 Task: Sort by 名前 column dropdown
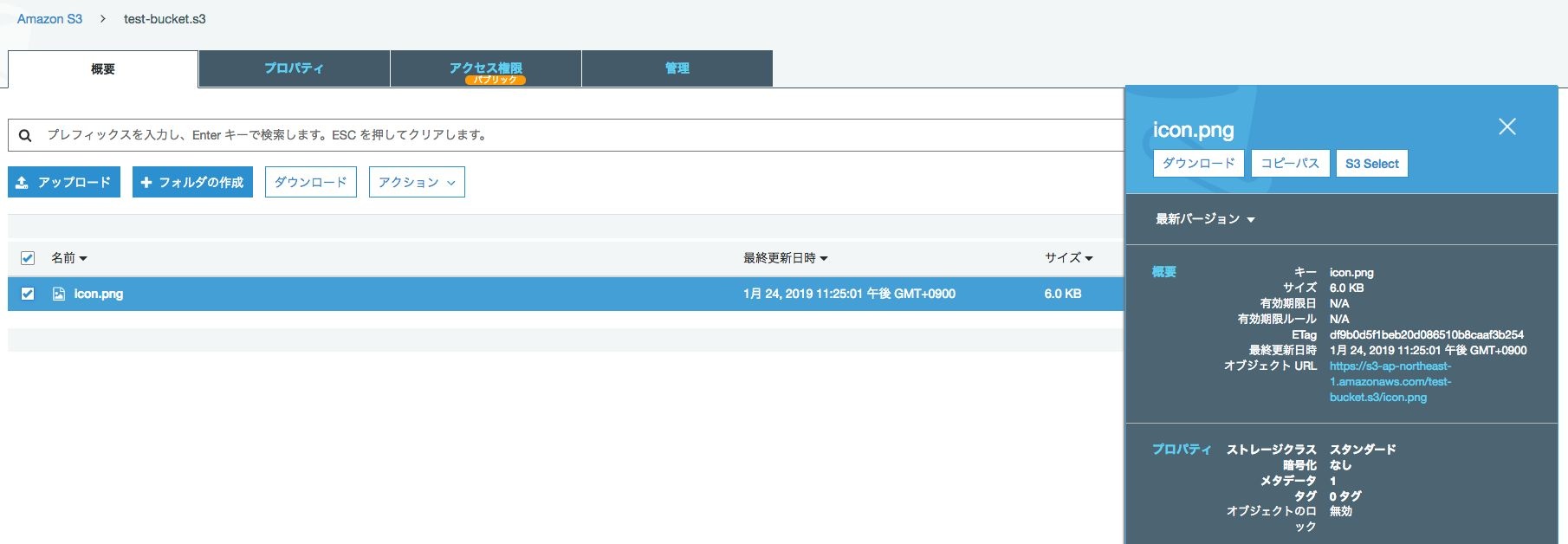click(69, 258)
